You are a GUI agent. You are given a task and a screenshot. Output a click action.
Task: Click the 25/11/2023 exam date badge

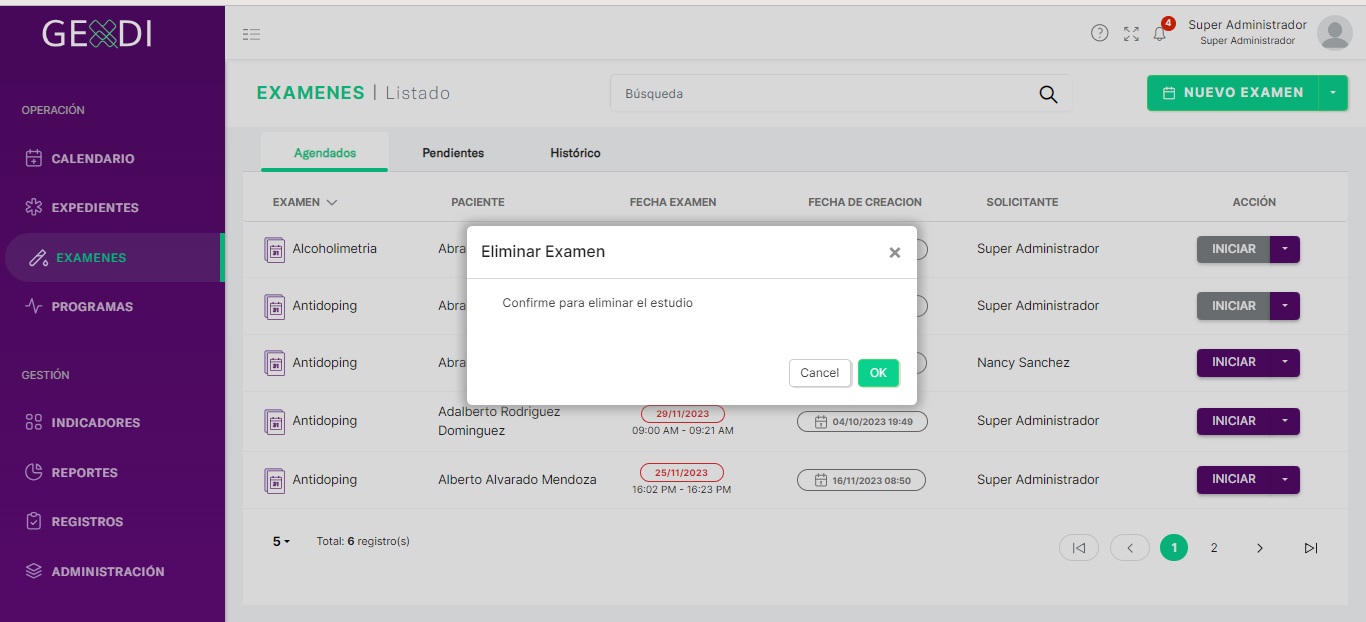[x=681, y=473]
